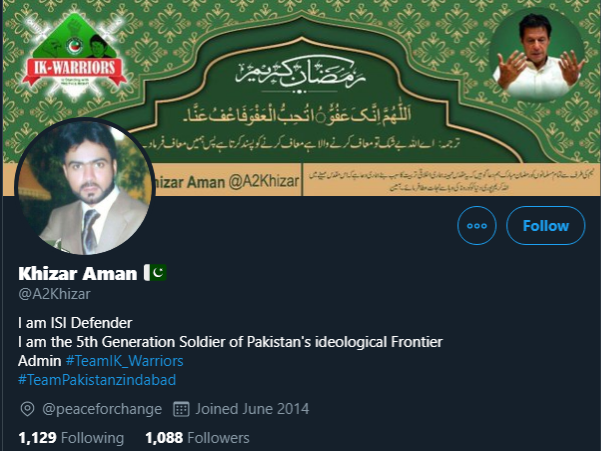The width and height of the screenshot is (601, 451).
Task: Click the Follow button
Action: coord(545,225)
